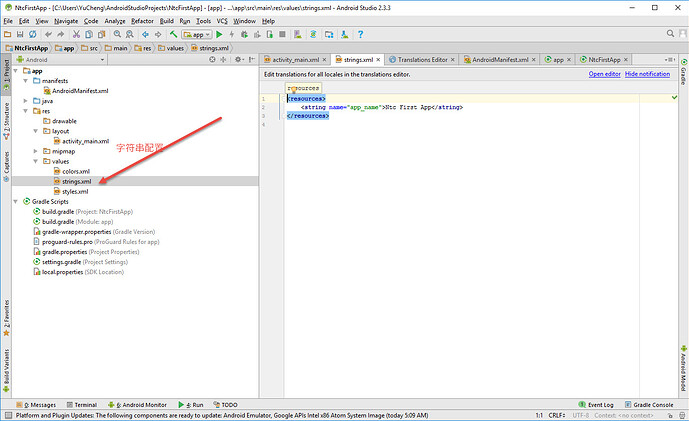
Task: Click the Hide notification link
Action: point(647,74)
